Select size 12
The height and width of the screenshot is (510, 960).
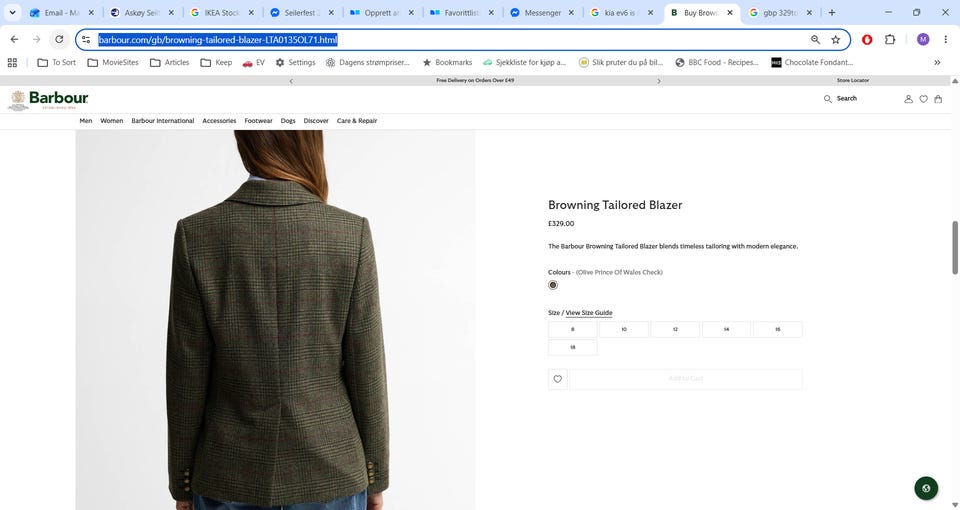tap(675, 329)
